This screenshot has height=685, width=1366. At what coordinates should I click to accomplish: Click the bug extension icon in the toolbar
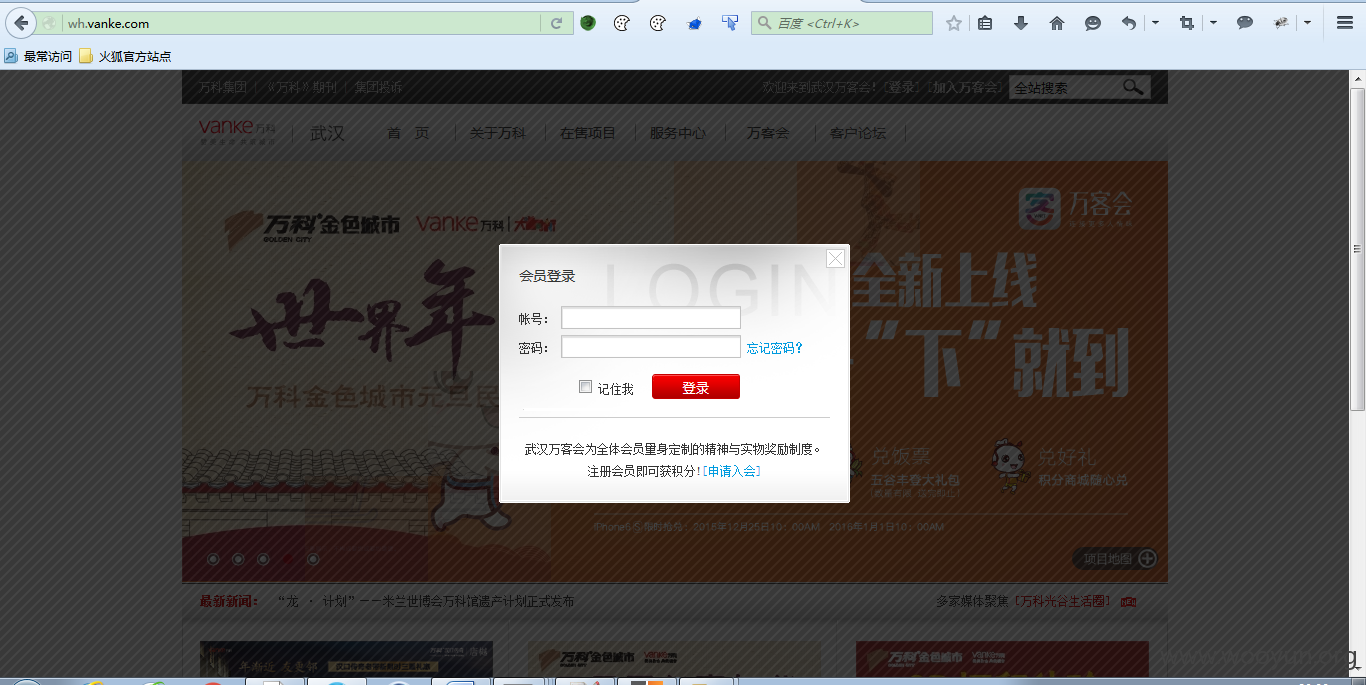pyautogui.click(x=1281, y=23)
